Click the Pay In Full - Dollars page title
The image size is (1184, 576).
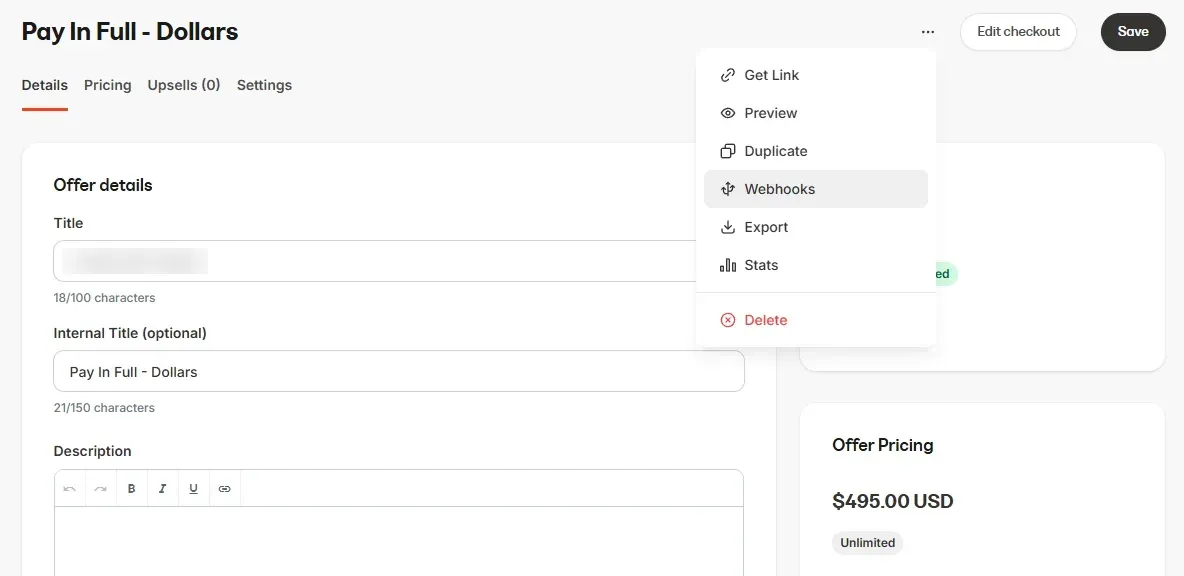(x=130, y=32)
